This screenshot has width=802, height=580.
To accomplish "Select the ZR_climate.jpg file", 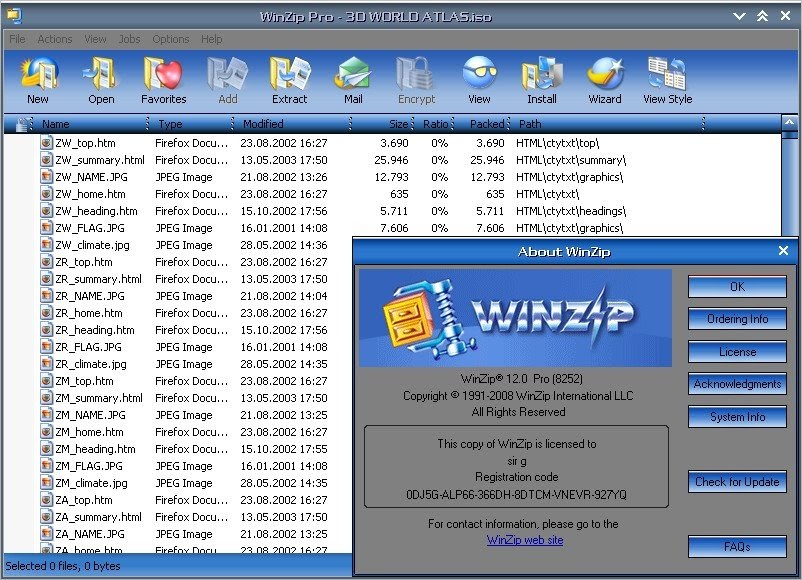I will (x=91, y=364).
